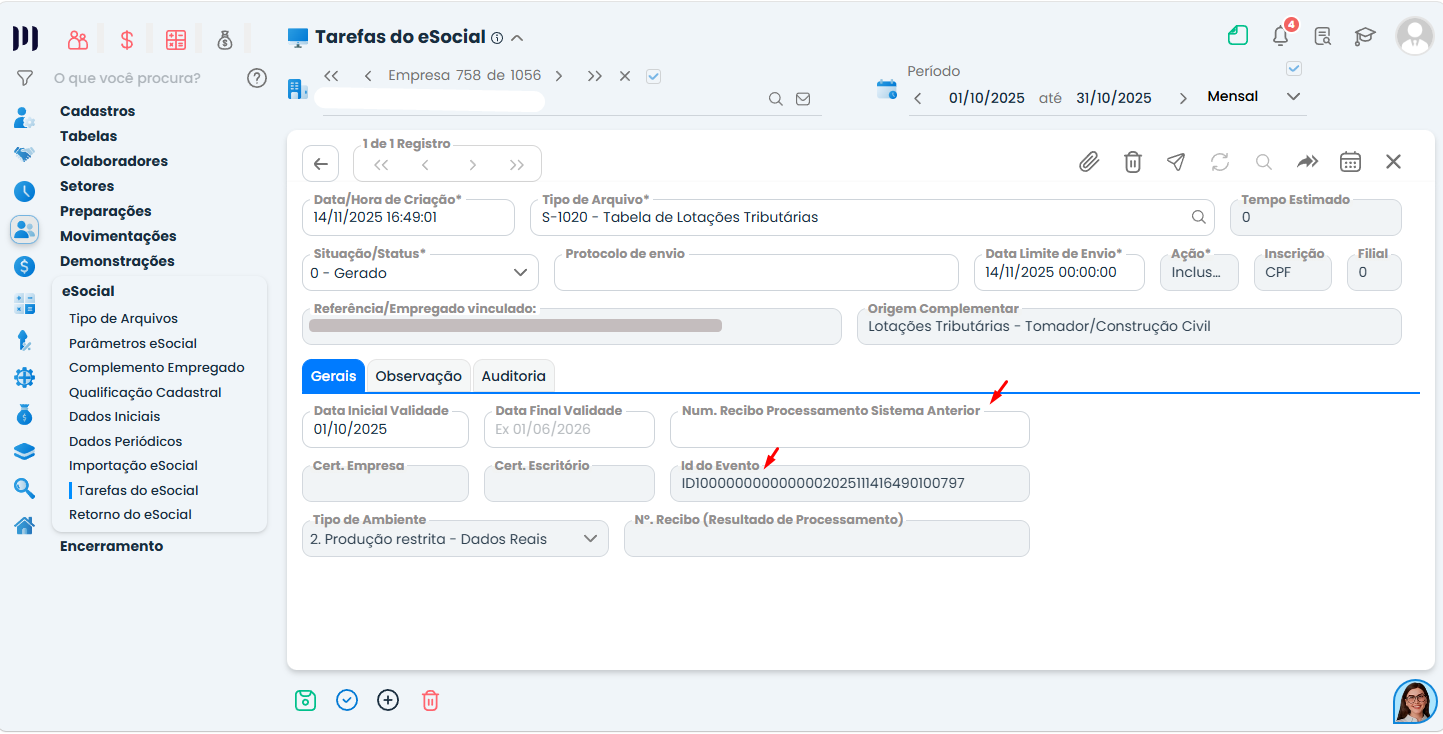Open the money bag module in top bar
The height and width of the screenshot is (734, 1443).
(x=225, y=40)
